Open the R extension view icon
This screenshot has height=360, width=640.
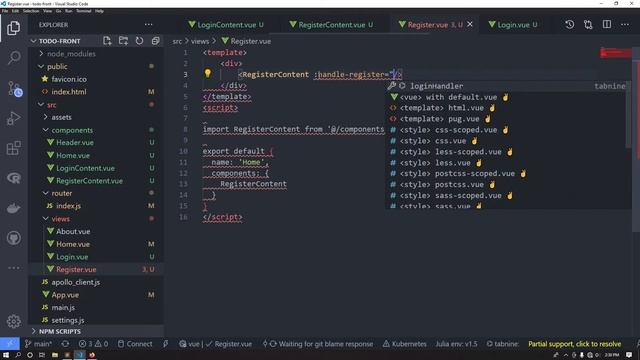13,178
